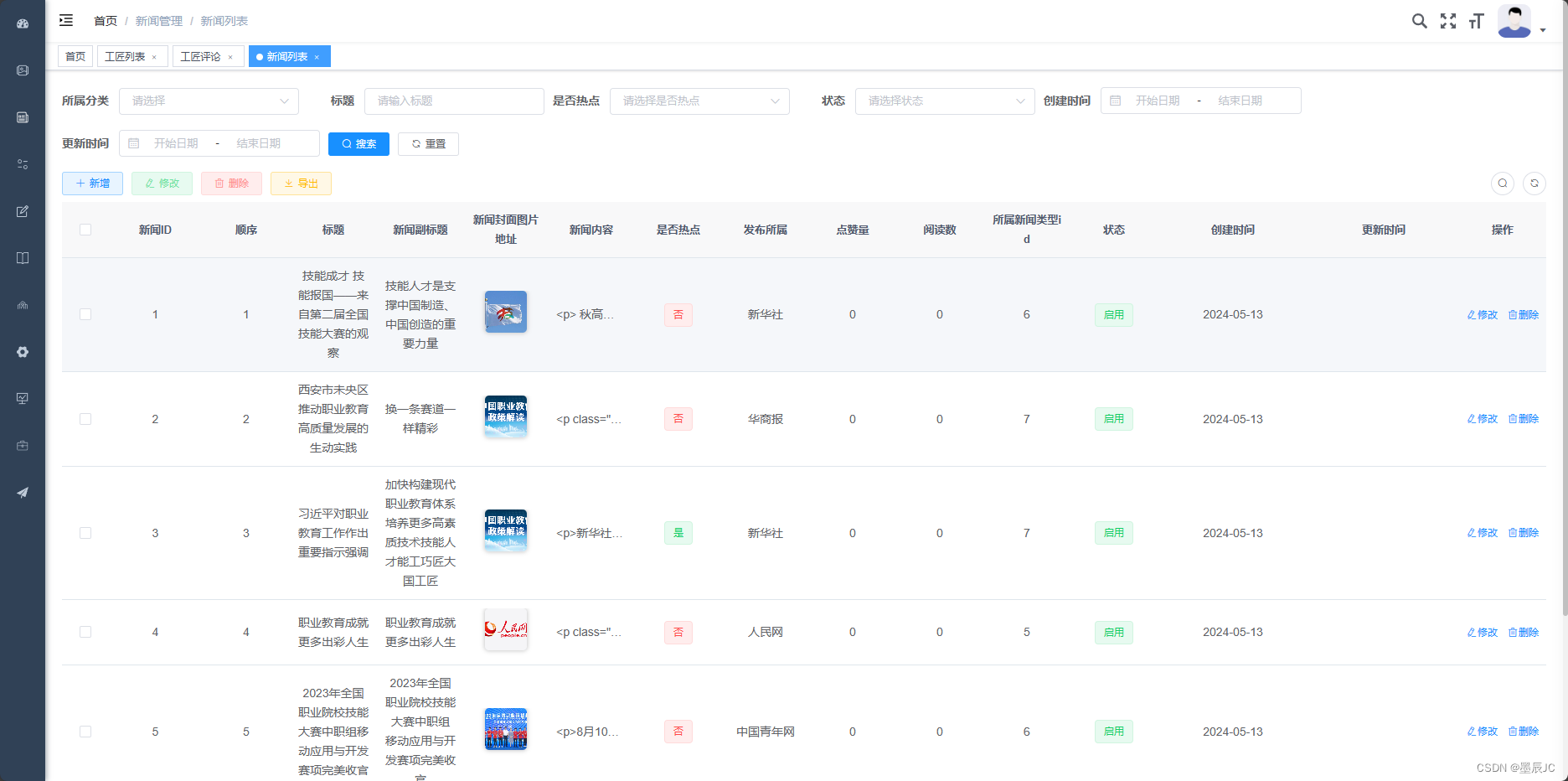Viewport: 1568px width, 781px height.
Task: Go to 首页 in breadcrumb
Action: [x=106, y=21]
